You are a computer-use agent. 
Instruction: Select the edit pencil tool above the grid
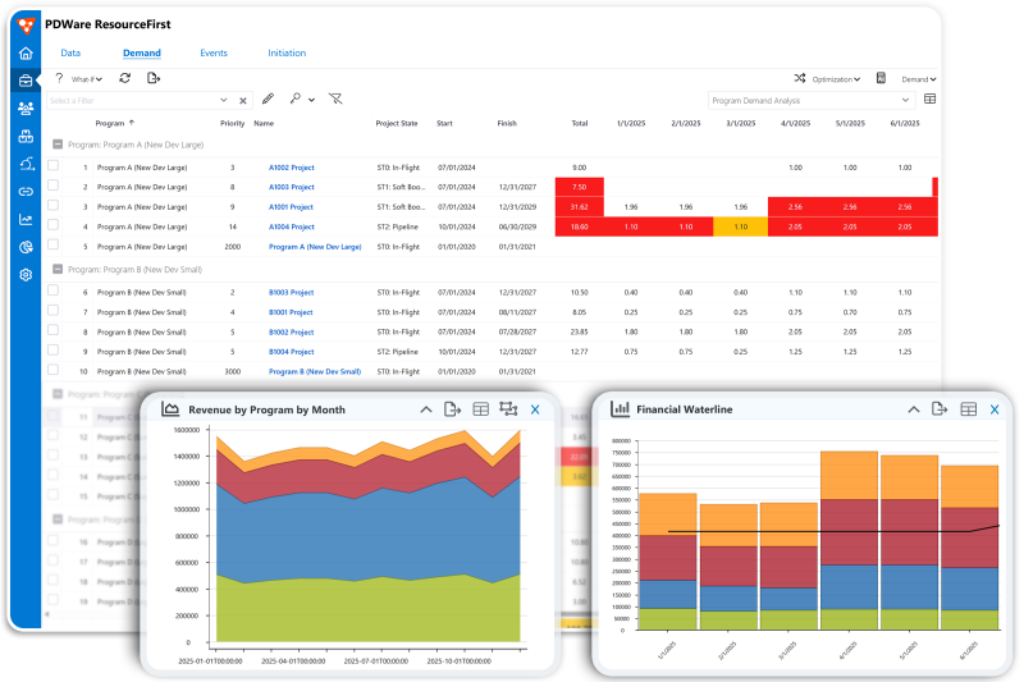click(x=268, y=99)
